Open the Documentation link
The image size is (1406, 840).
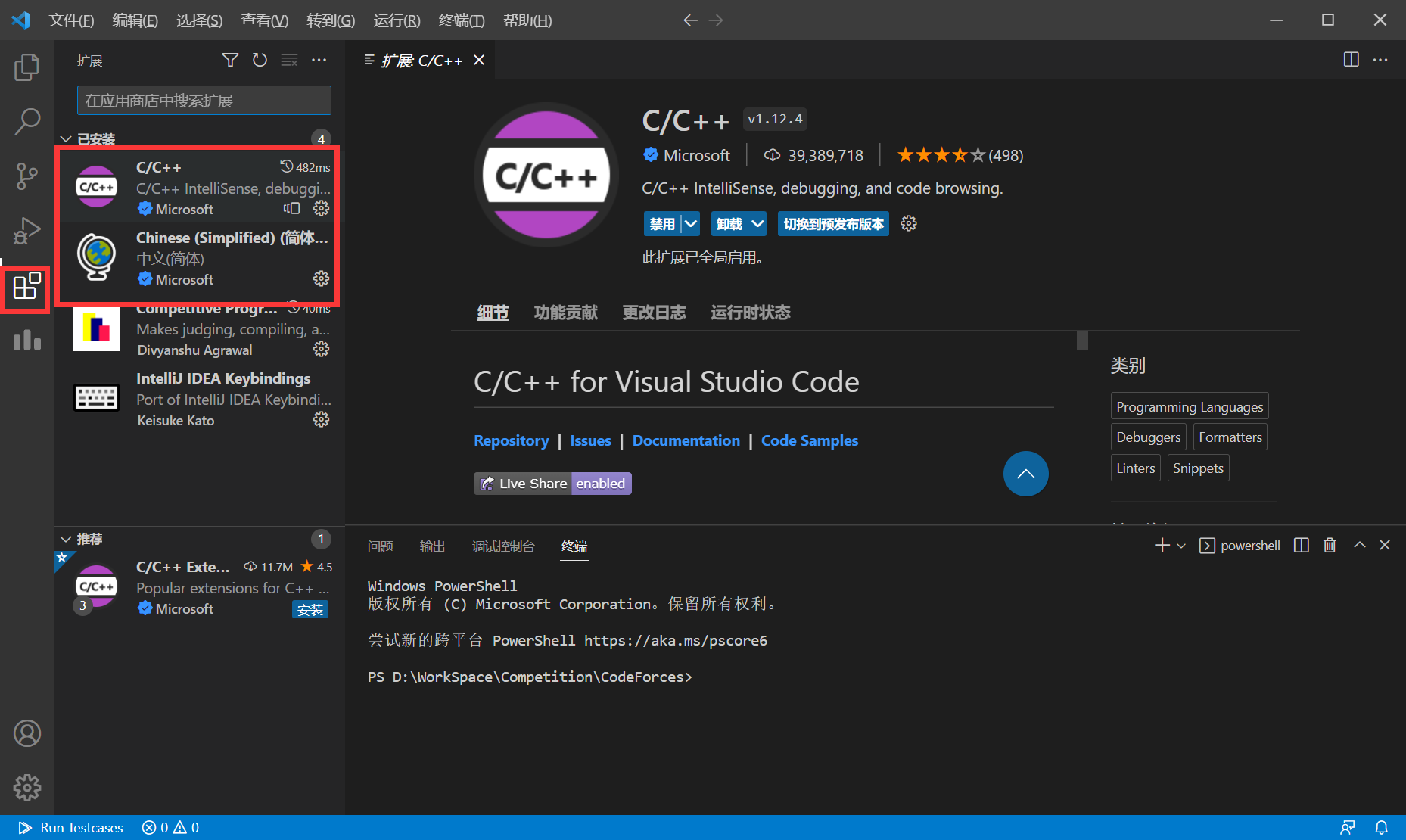tap(686, 440)
